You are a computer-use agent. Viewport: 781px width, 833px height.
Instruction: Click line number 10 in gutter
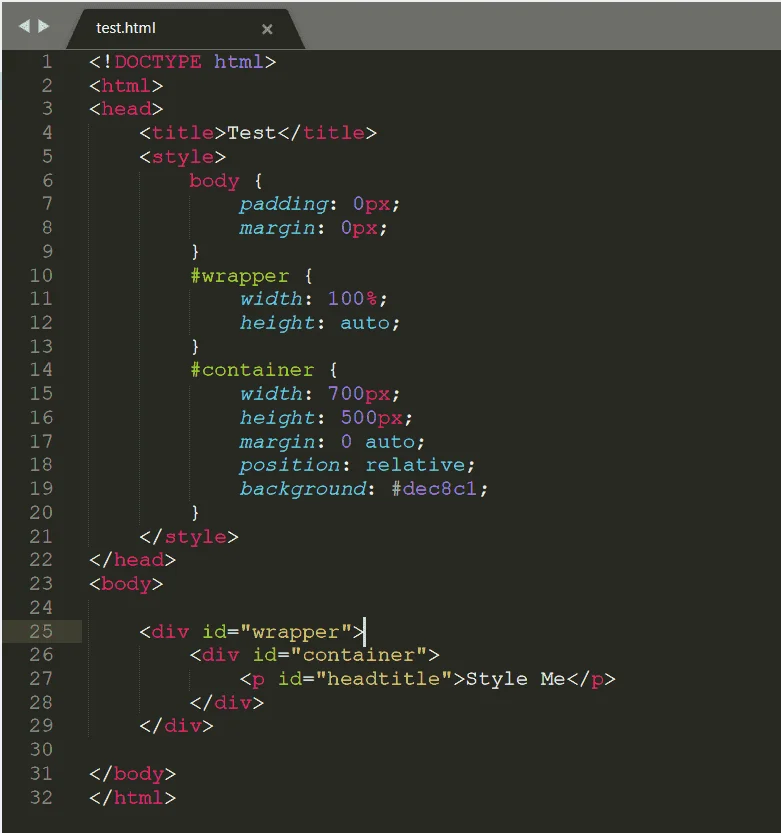[x=41, y=275]
